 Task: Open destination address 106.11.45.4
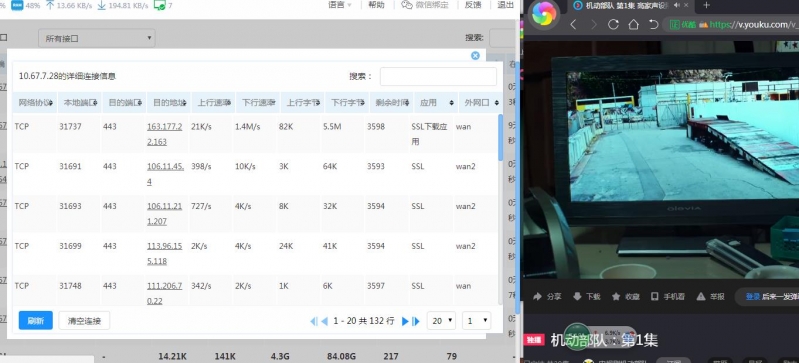tap(166, 174)
